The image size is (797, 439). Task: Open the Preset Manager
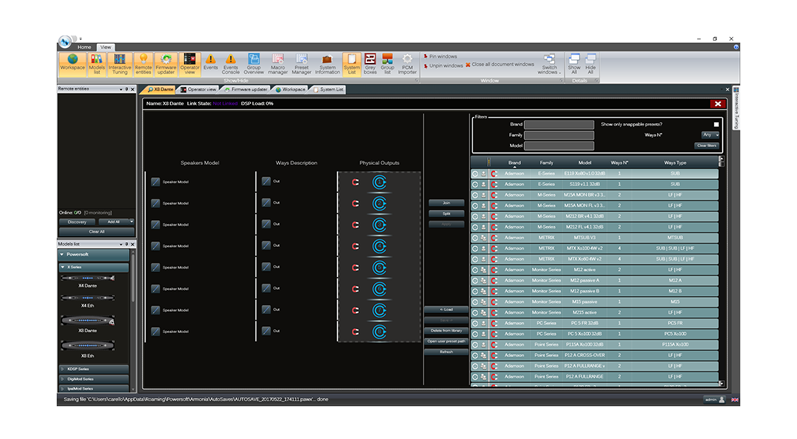(x=301, y=65)
